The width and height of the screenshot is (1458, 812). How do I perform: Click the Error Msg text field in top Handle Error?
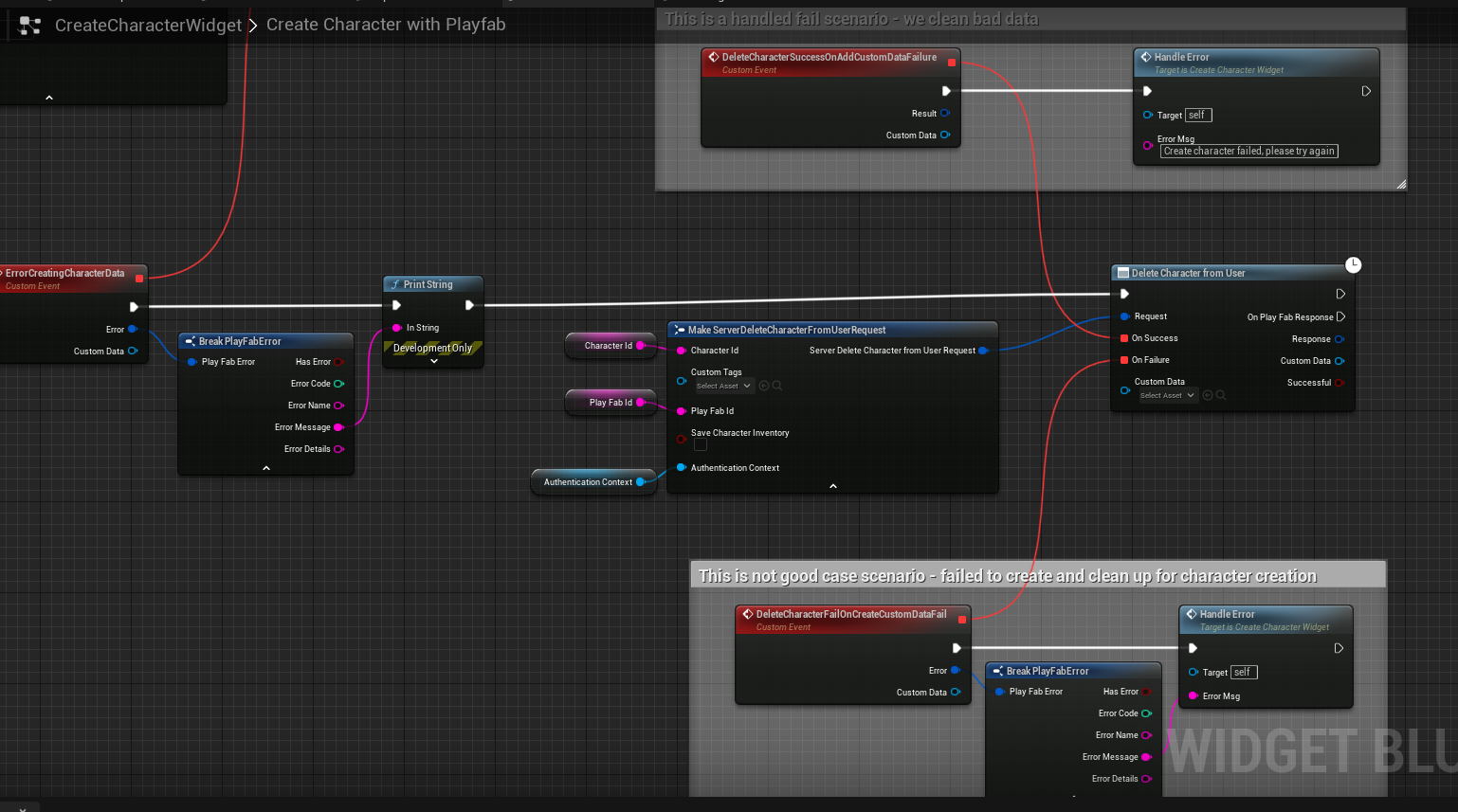1249,151
